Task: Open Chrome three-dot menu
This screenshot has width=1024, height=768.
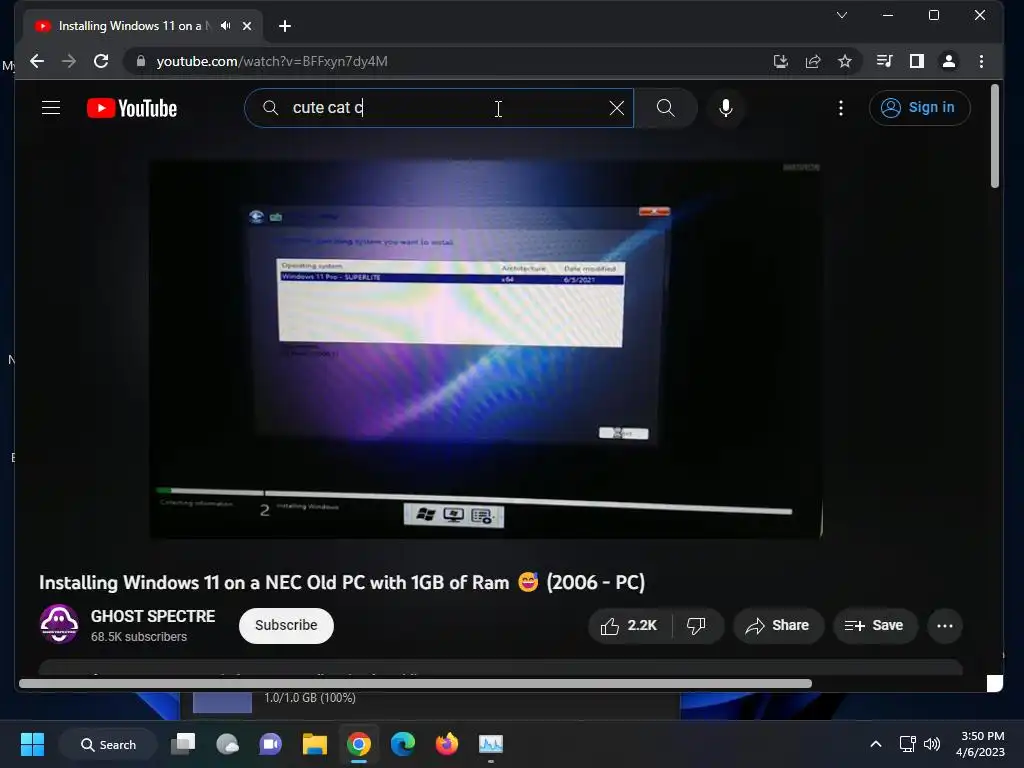Action: coord(982,61)
